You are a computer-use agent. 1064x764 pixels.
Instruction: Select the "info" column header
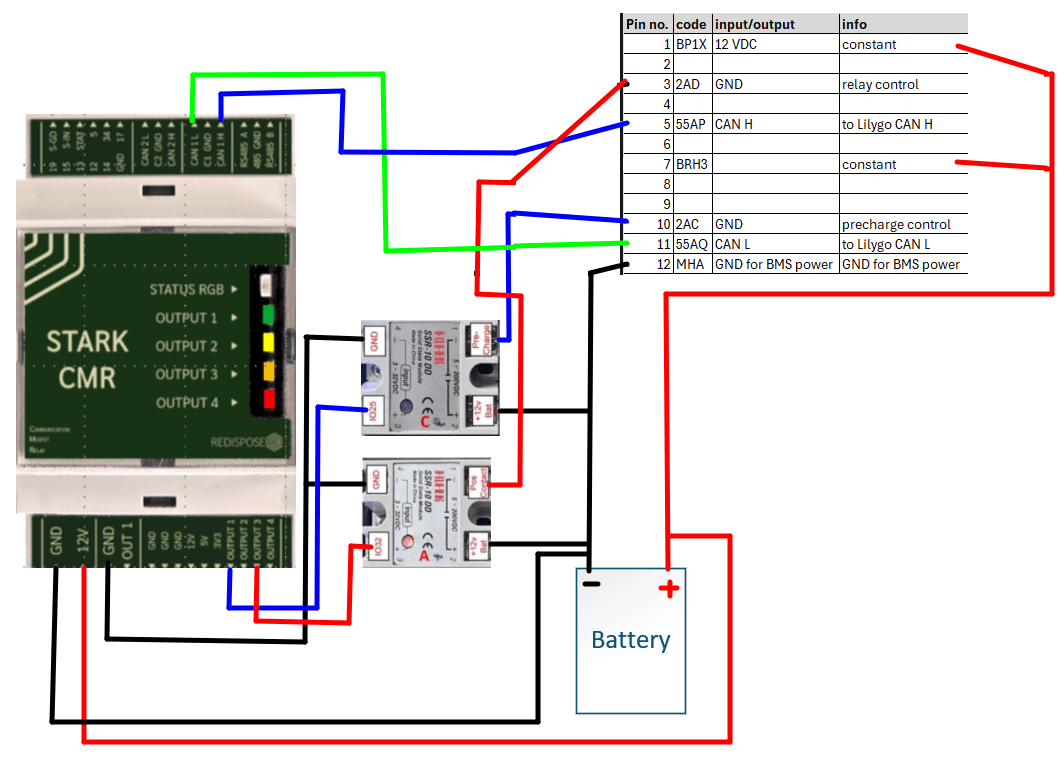[x=854, y=24]
